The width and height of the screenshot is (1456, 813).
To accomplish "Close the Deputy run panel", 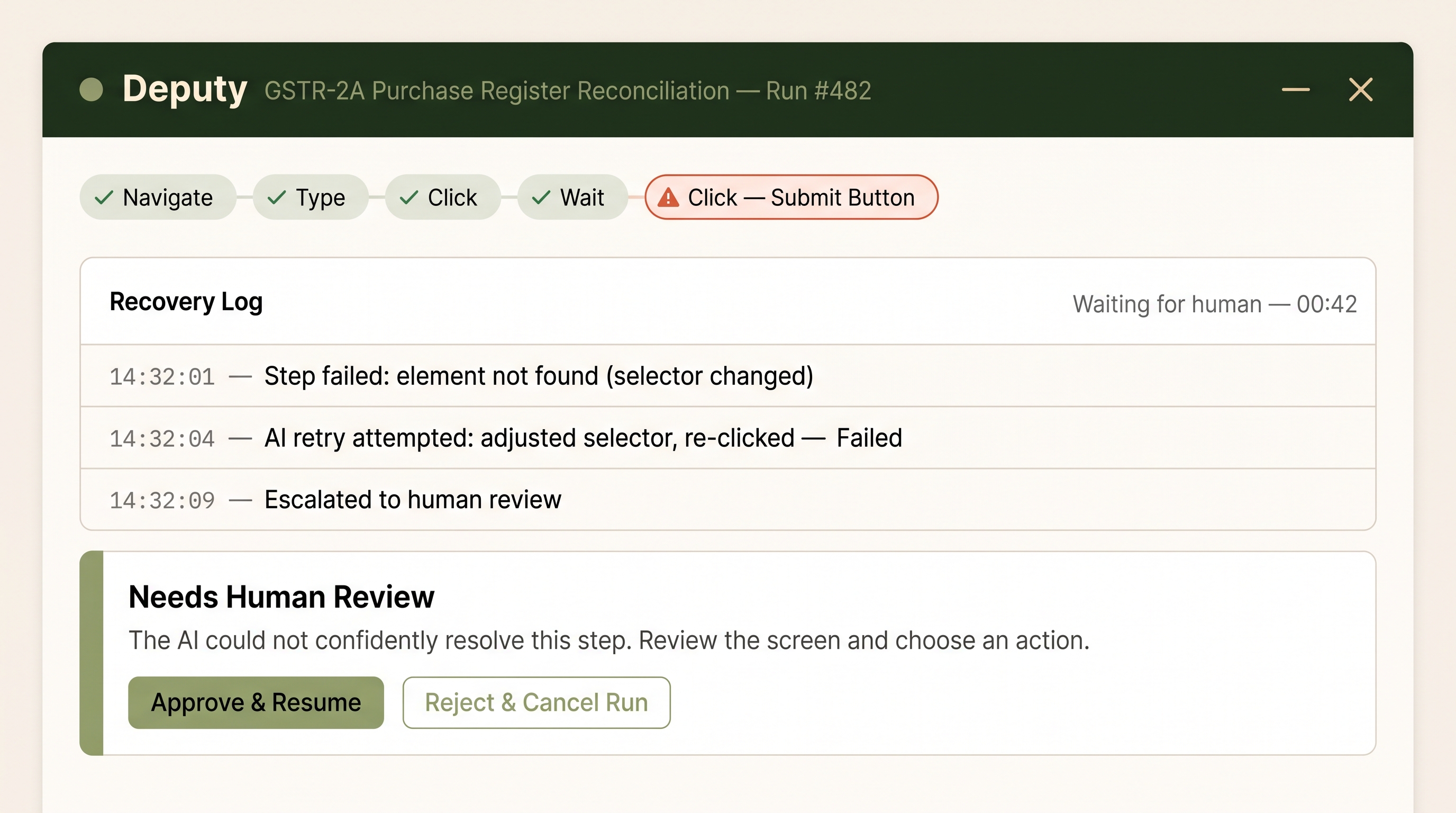I will [x=1360, y=89].
